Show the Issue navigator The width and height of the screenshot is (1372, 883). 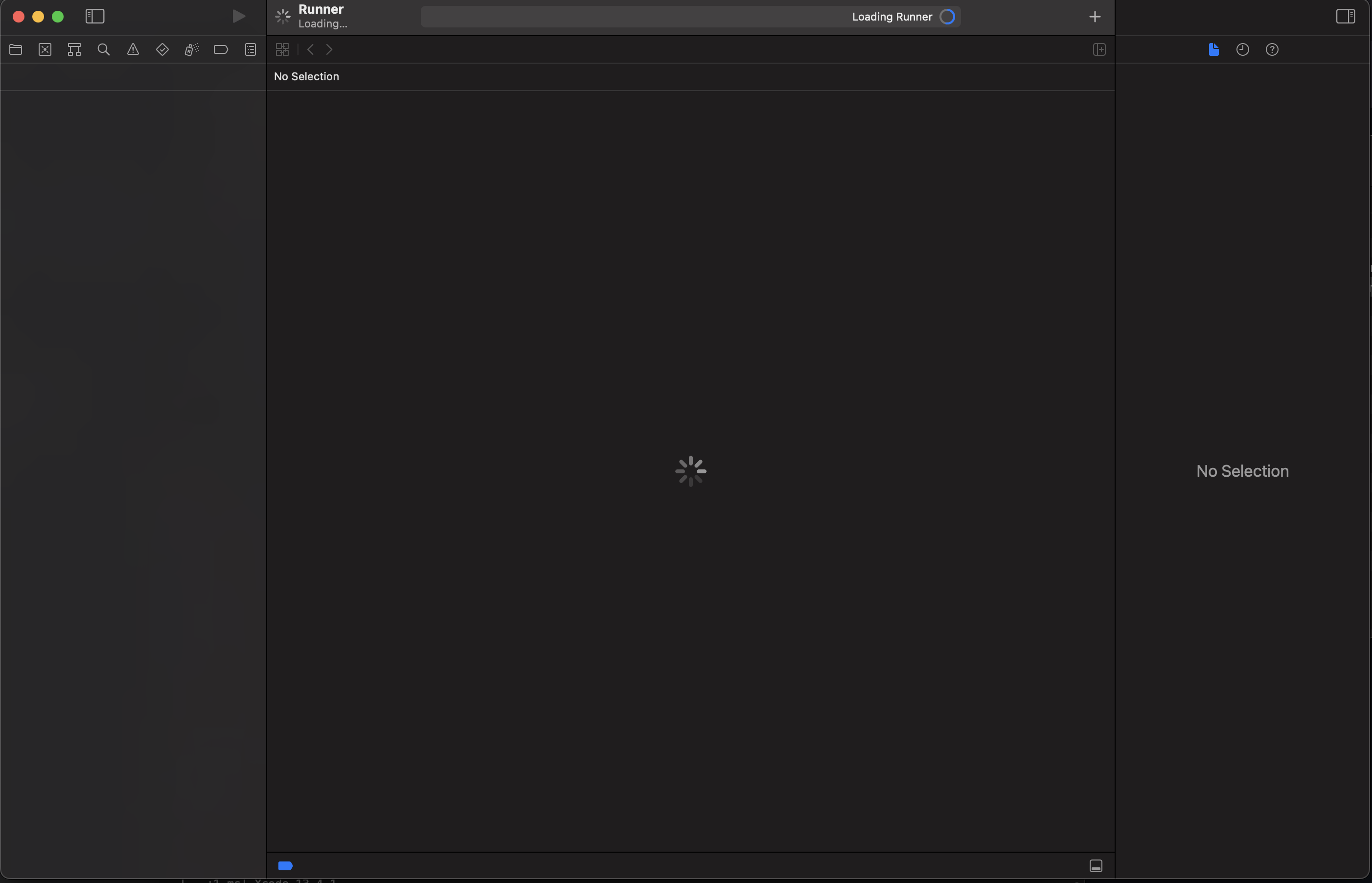click(133, 49)
